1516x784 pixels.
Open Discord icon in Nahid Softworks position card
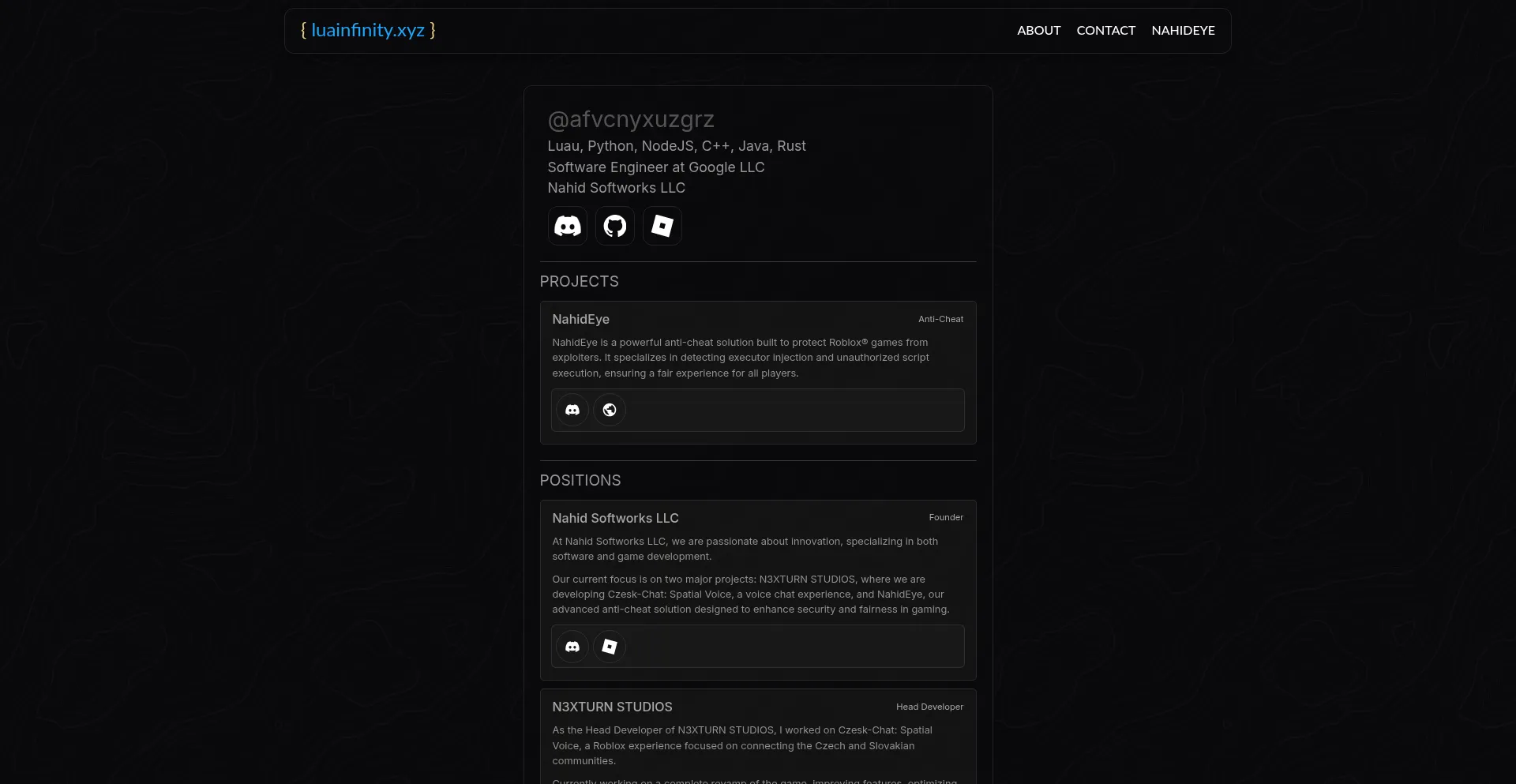point(572,647)
